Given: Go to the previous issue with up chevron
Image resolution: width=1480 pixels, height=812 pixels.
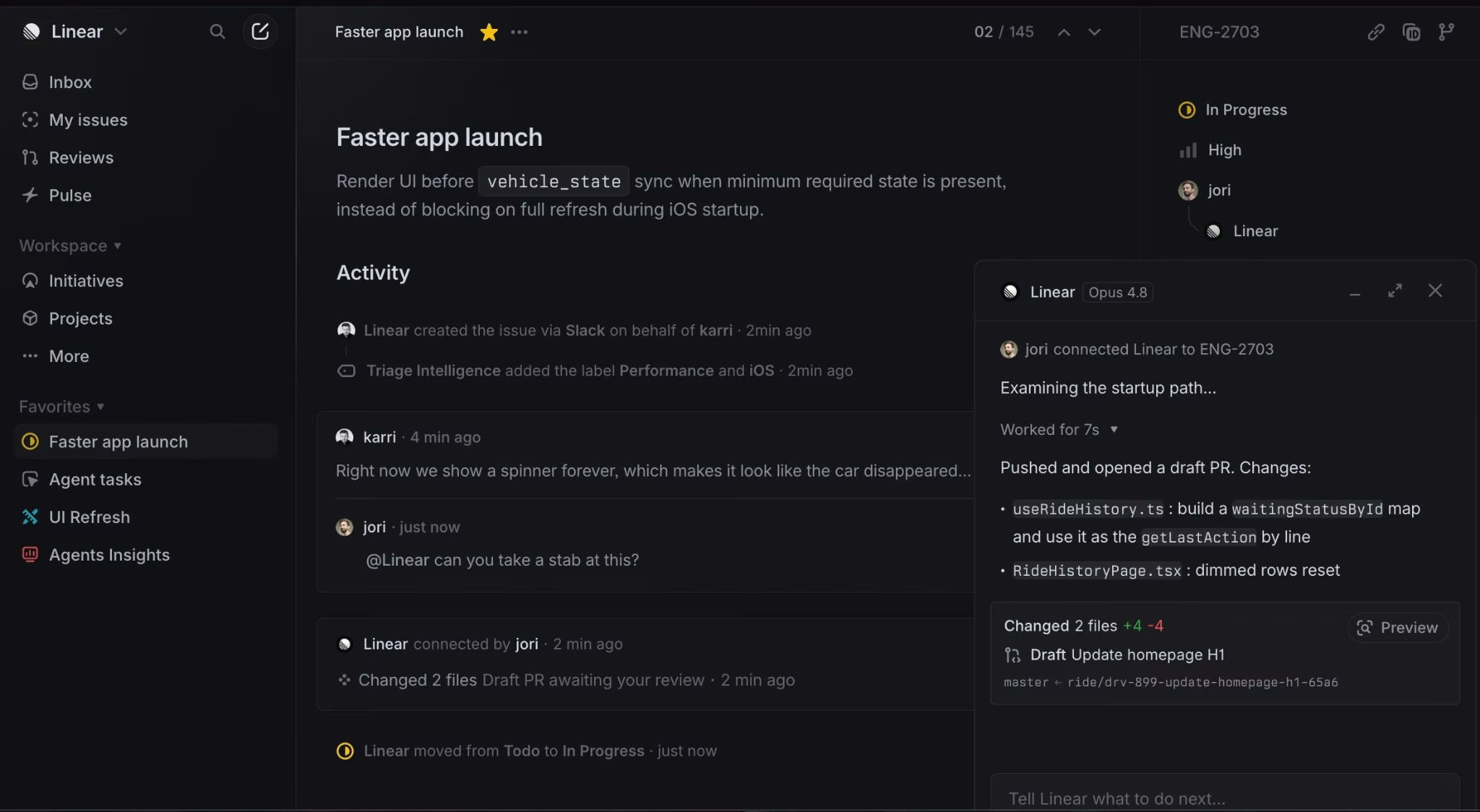Looking at the screenshot, I should tap(1064, 32).
